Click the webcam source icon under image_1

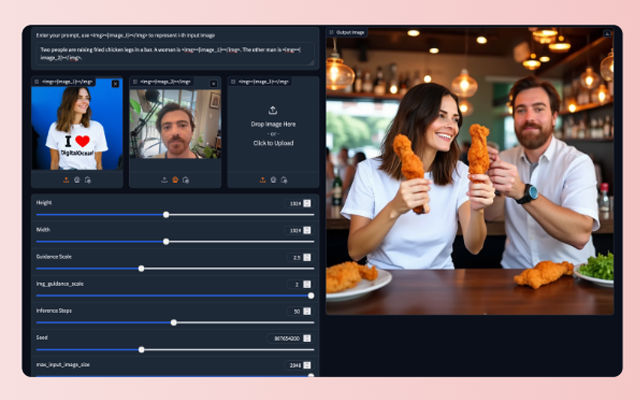tap(77, 180)
